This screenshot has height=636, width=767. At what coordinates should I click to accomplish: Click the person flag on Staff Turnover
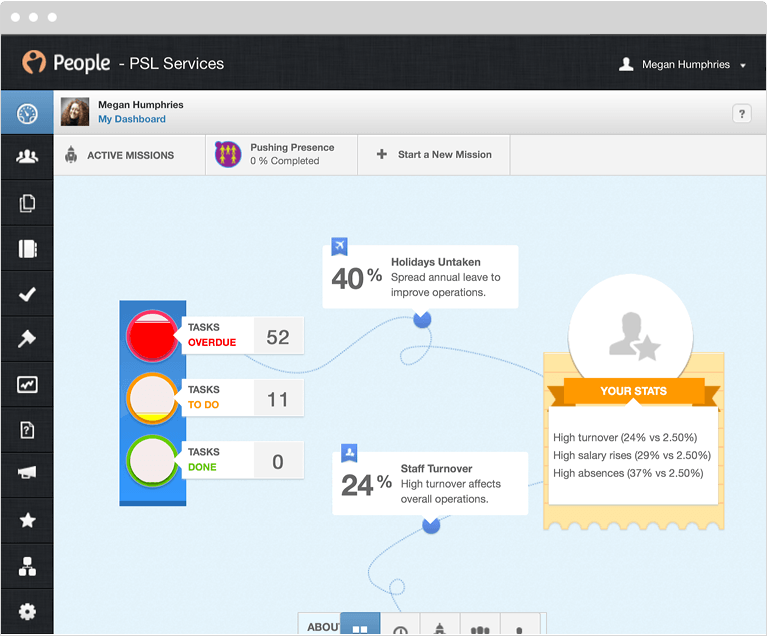[x=349, y=453]
